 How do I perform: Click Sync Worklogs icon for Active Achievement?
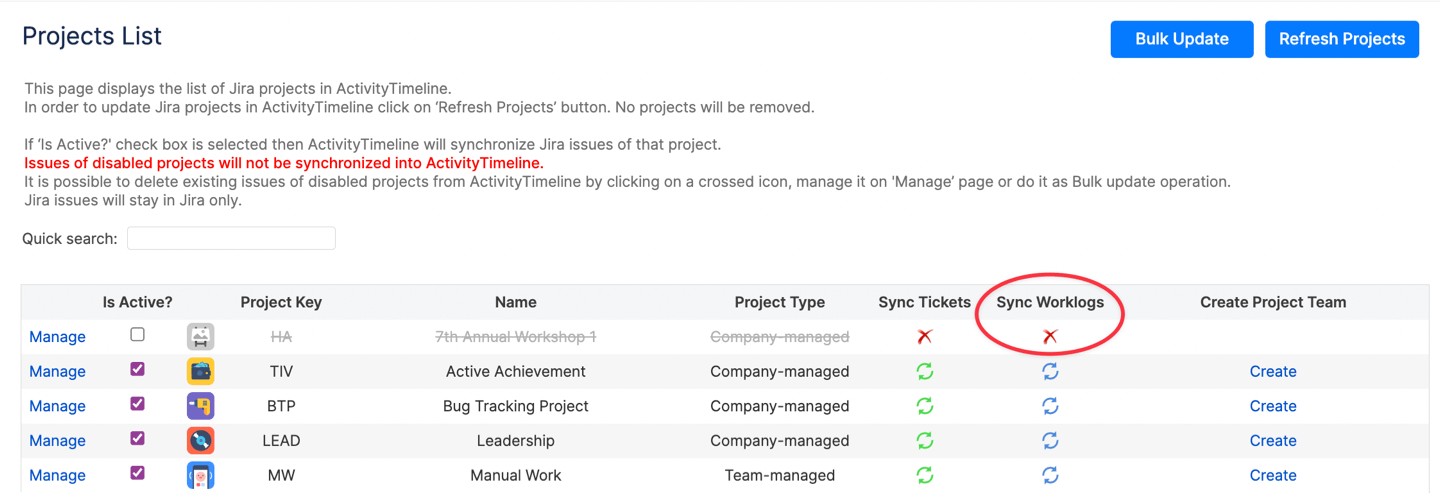coord(1050,372)
